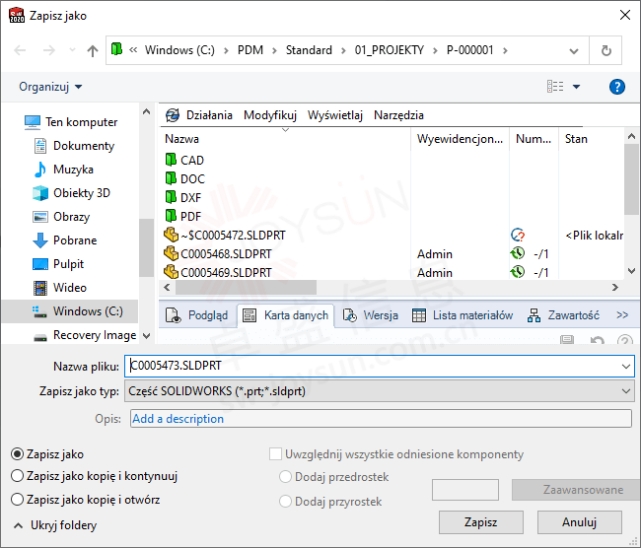641x548 pixels.
Task: Collapse folders with Ukryj foldery
Action: [x=56, y=525]
